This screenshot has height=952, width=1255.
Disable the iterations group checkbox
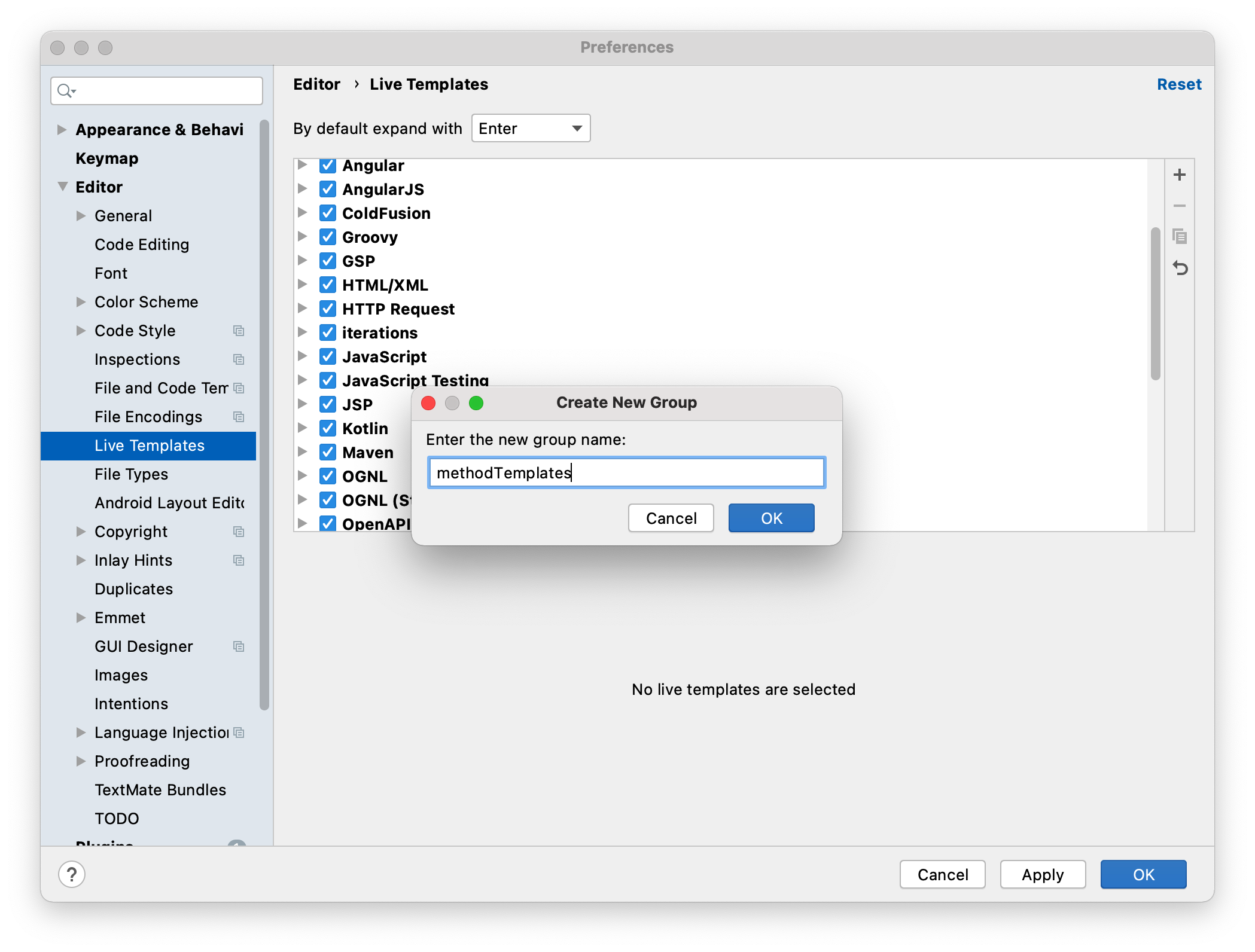tap(327, 332)
